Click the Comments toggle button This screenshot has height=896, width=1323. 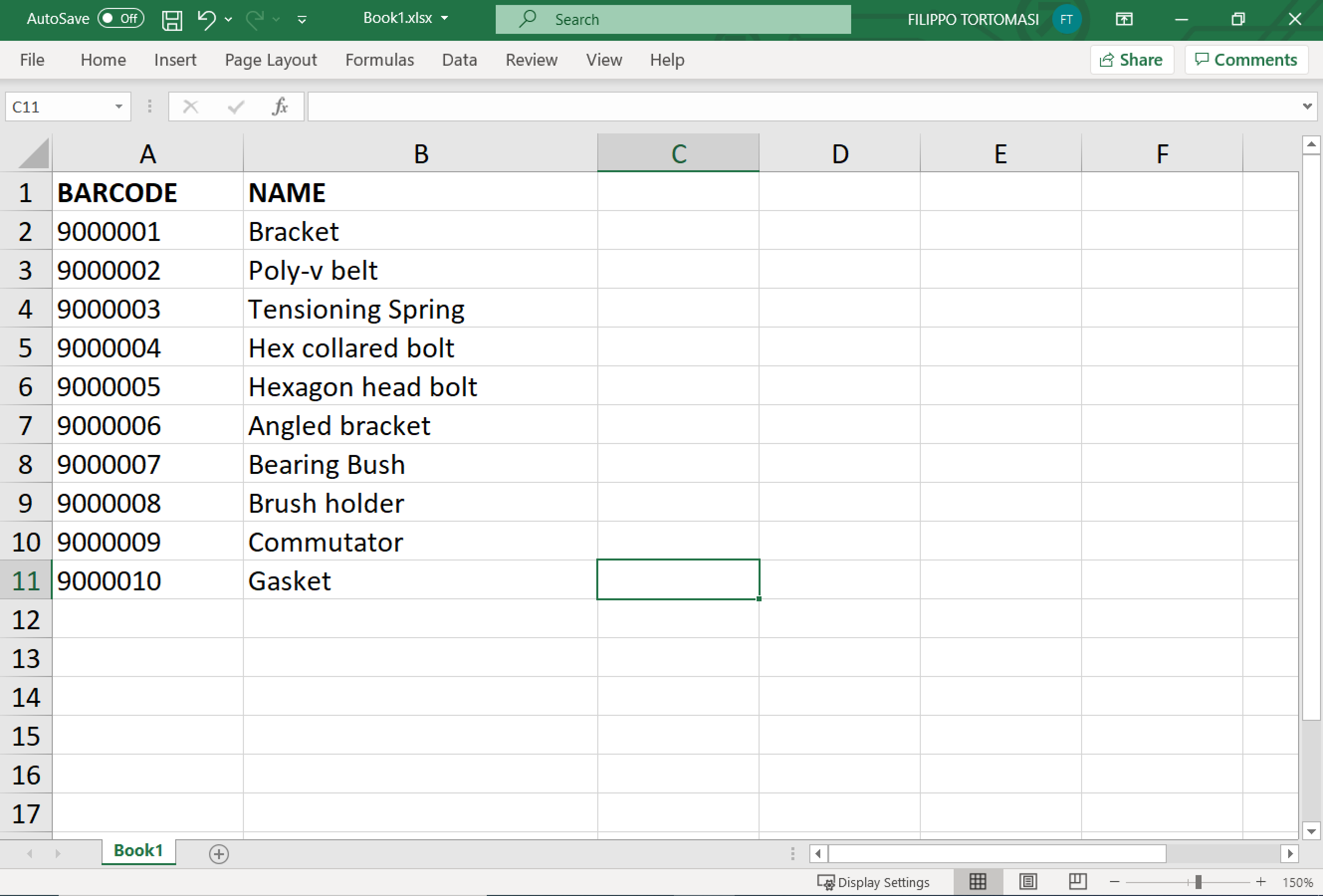point(1246,59)
